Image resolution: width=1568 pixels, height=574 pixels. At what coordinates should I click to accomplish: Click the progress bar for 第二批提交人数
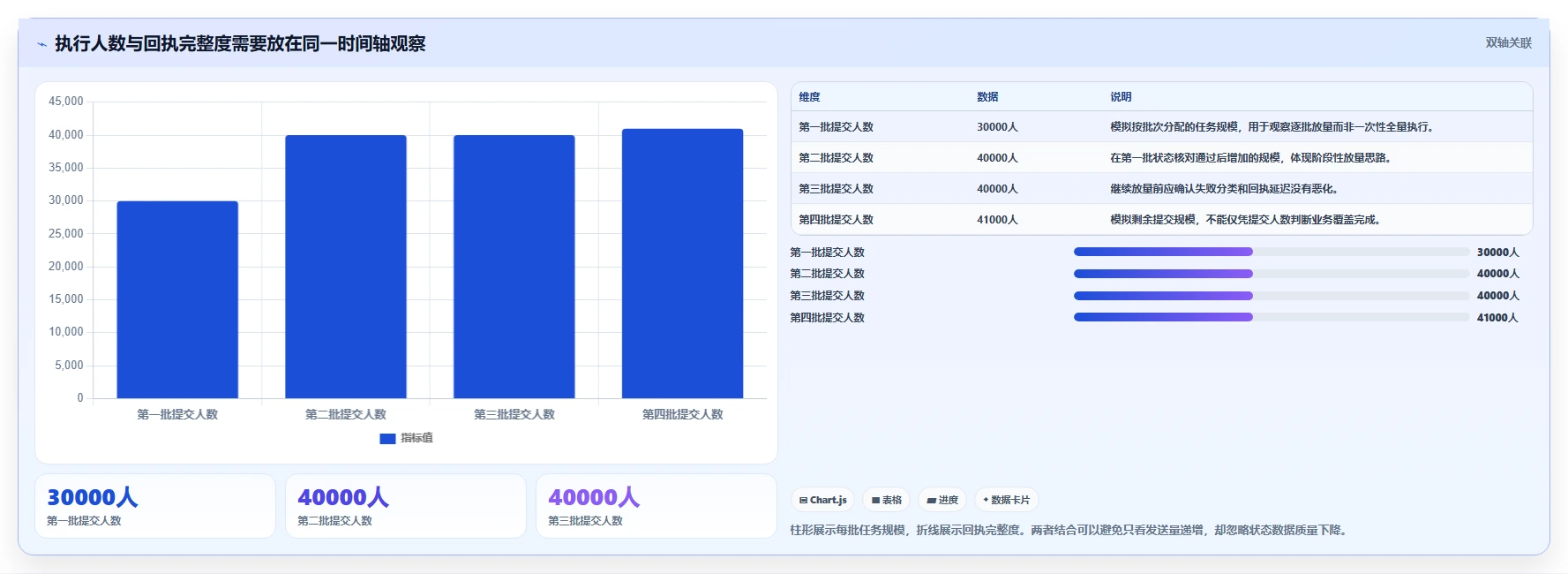click(x=1272, y=274)
